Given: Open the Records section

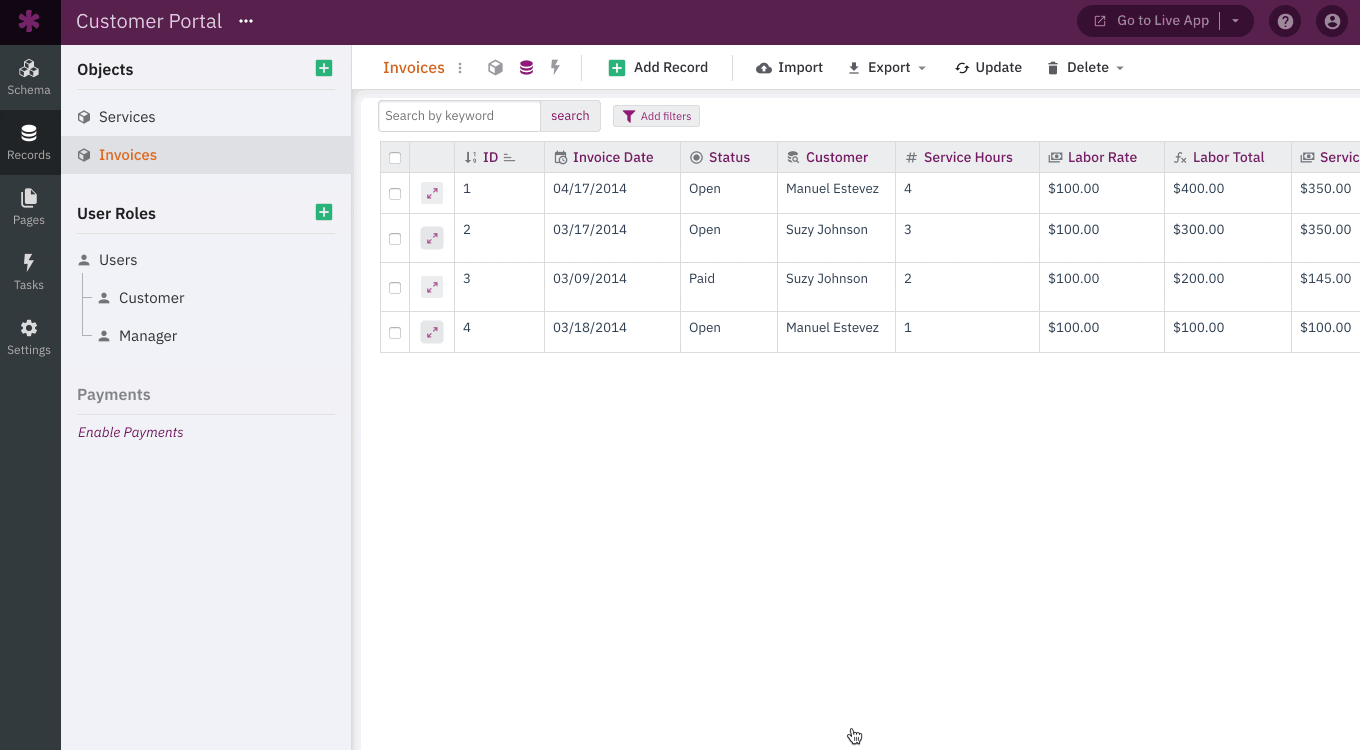Looking at the screenshot, I should pyautogui.click(x=29, y=142).
